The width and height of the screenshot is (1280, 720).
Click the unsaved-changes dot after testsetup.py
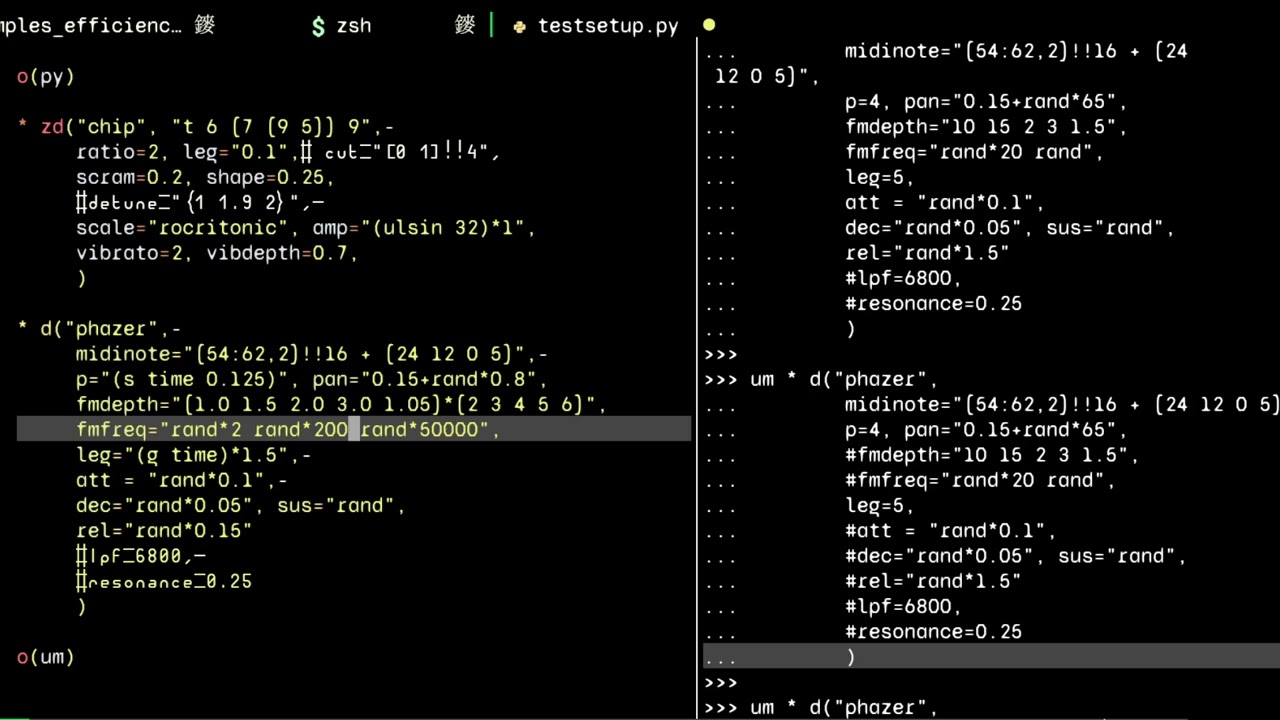709,25
